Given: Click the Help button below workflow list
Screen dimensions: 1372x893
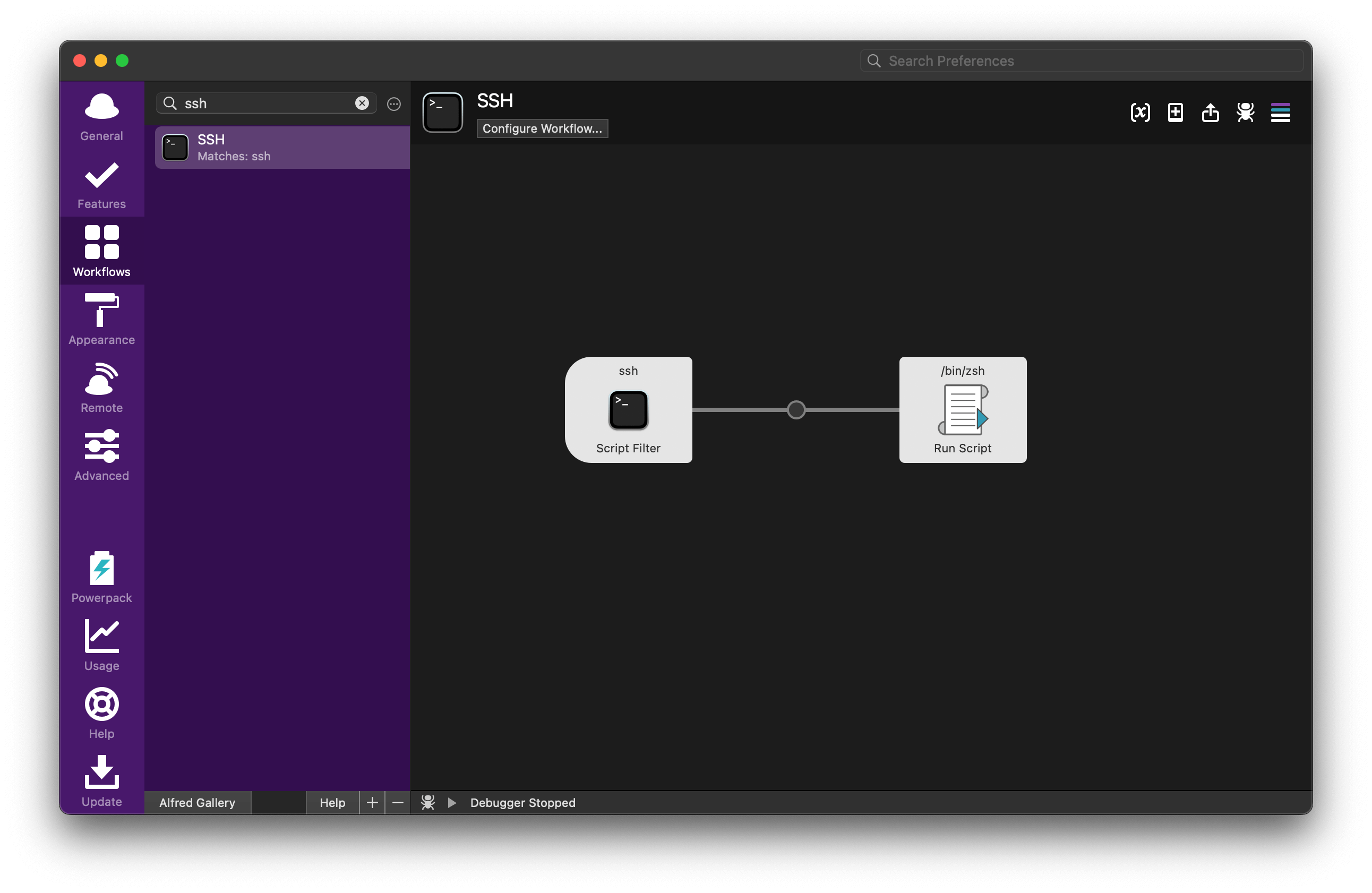Looking at the screenshot, I should (x=332, y=803).
